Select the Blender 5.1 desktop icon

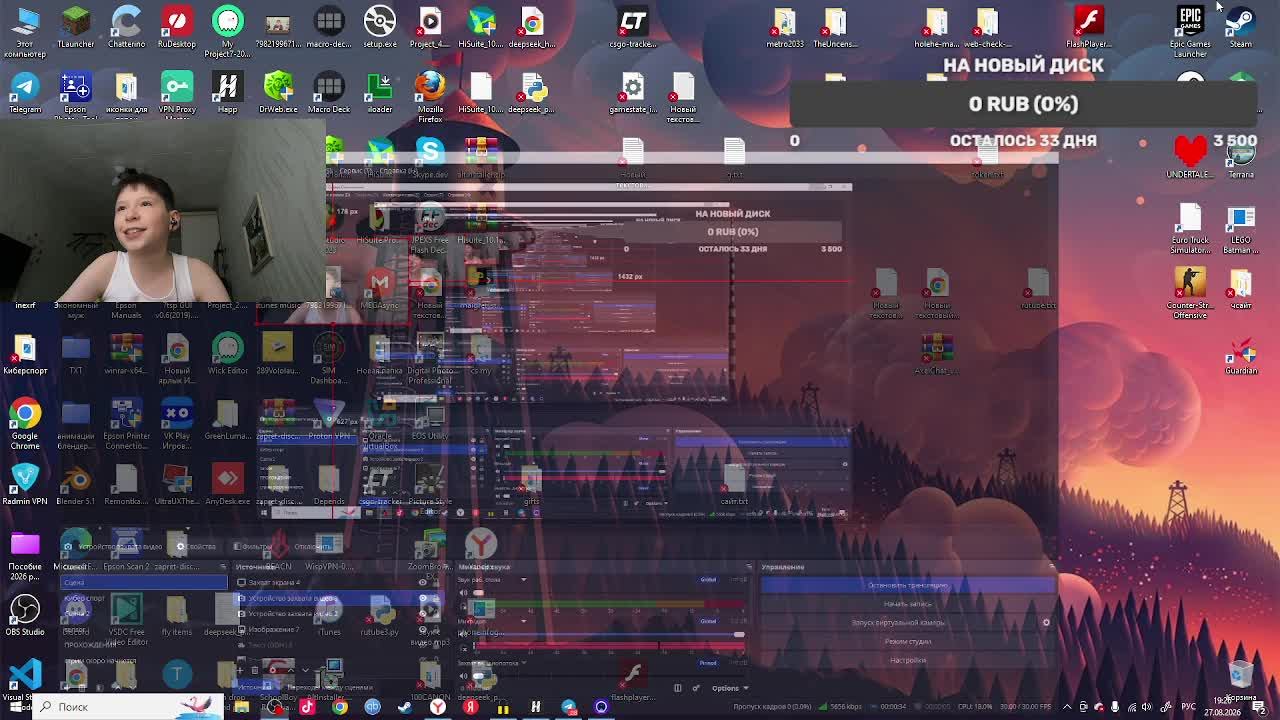[76, 484]
